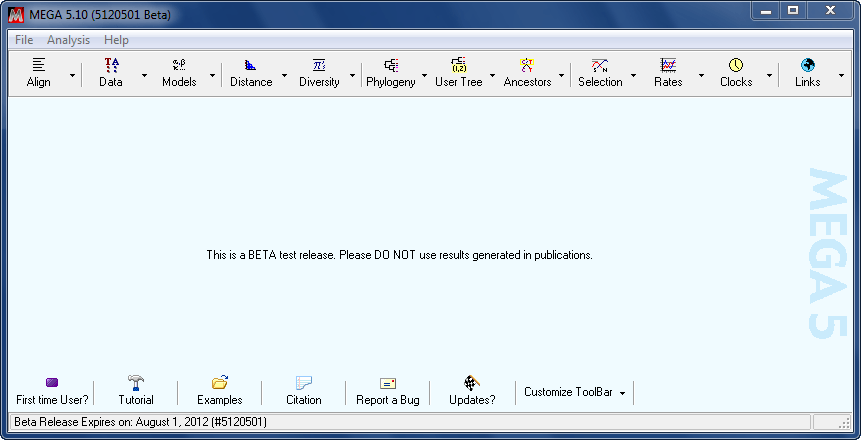Click the Diversity toolbar icon

point(319,65)
